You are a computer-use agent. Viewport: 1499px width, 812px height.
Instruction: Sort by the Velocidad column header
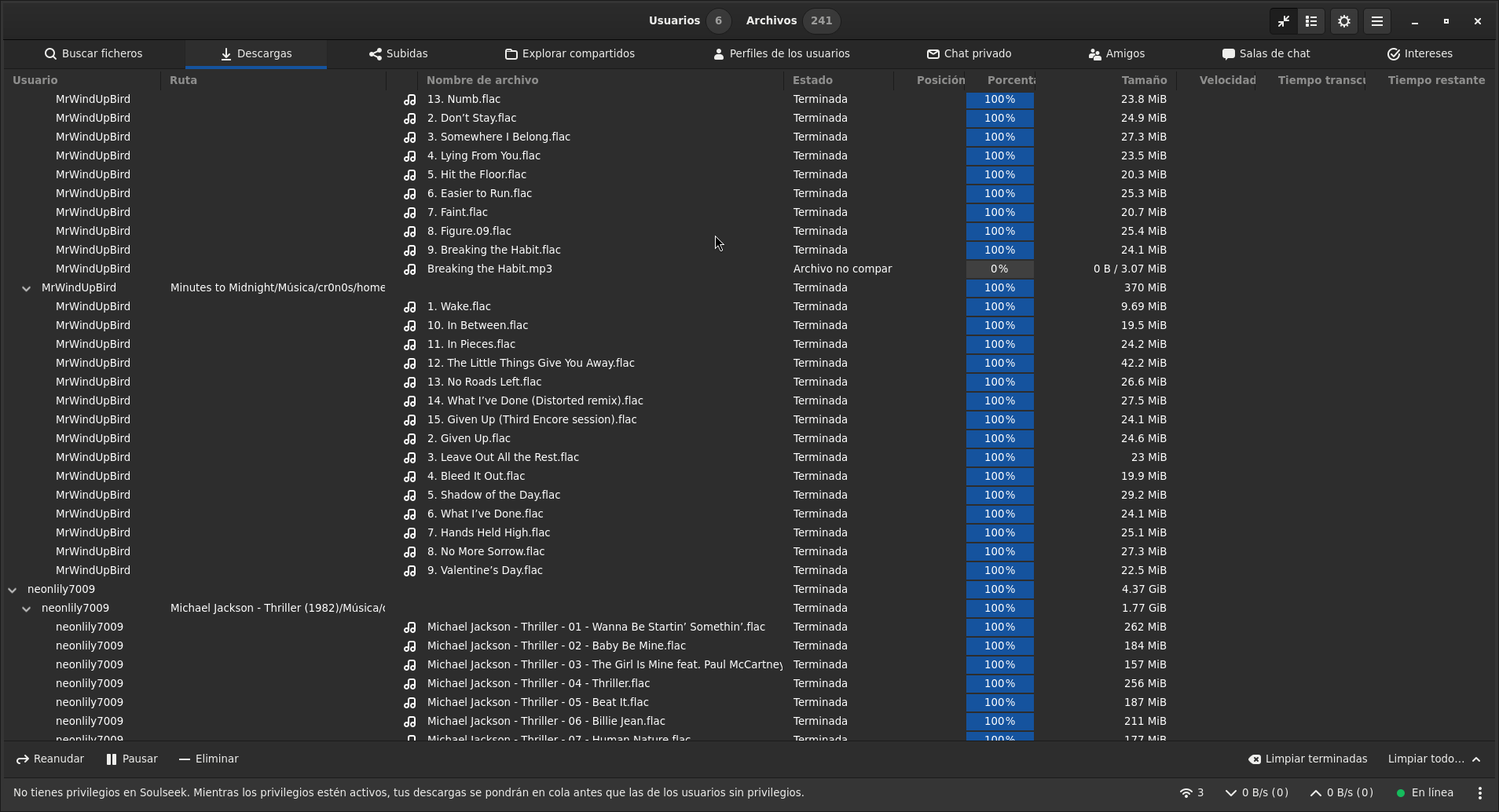(x=1216, y=80)
